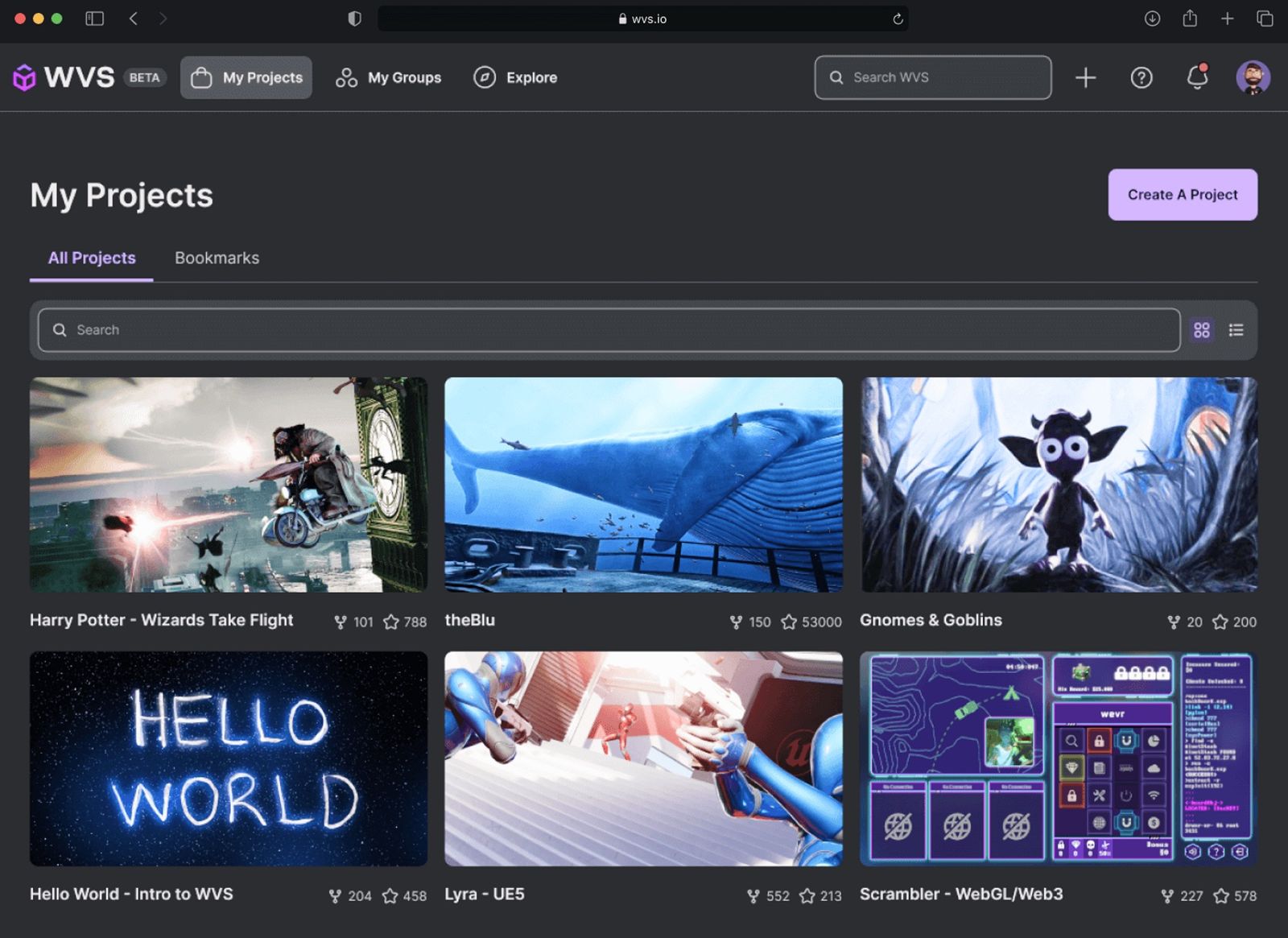Switch to grid view layout

[x=1202, y=329]
